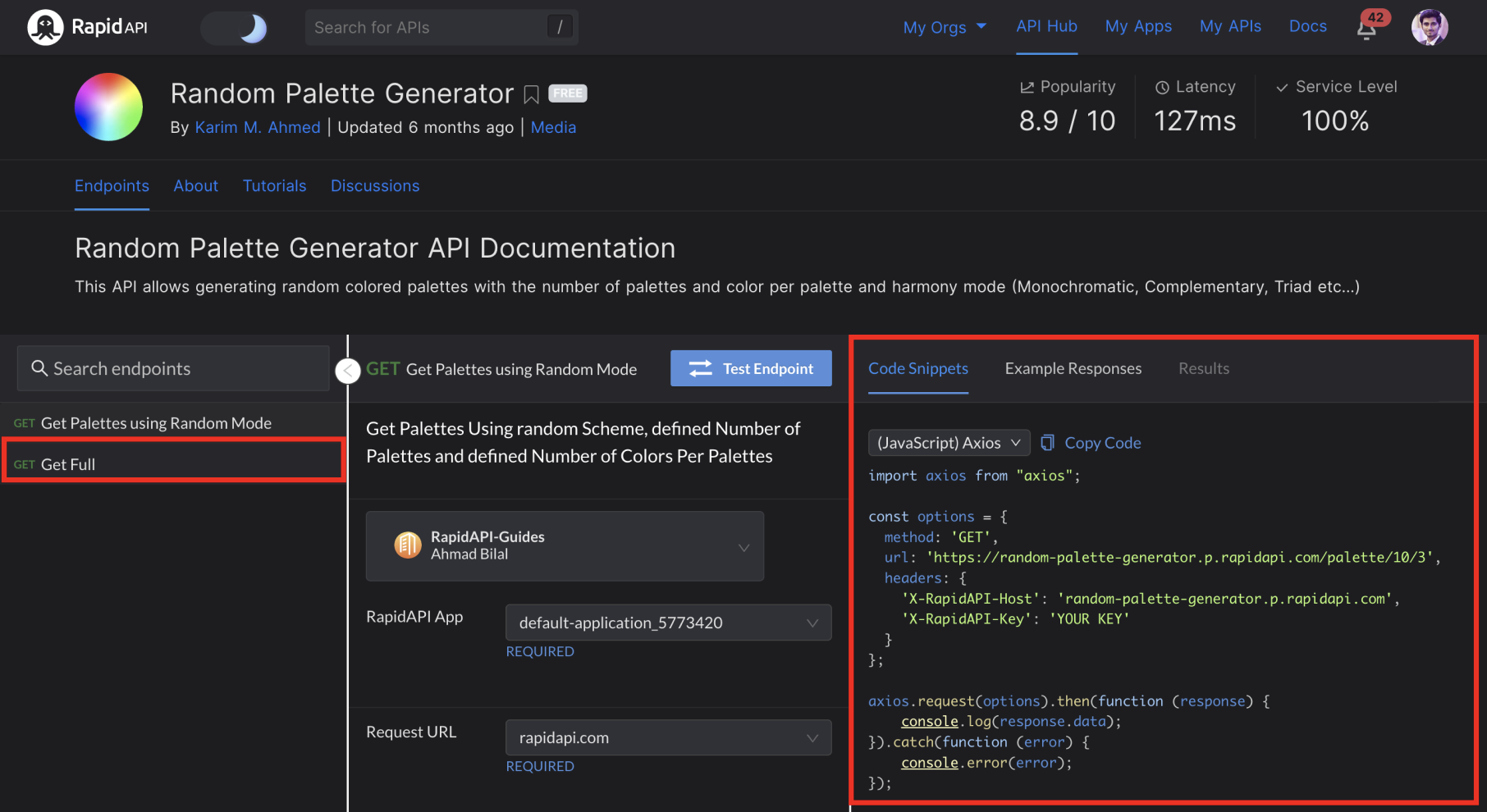Open the notifications bell
The height and width of the screenshot is (812, 1487).
[x=1367, y=29]
